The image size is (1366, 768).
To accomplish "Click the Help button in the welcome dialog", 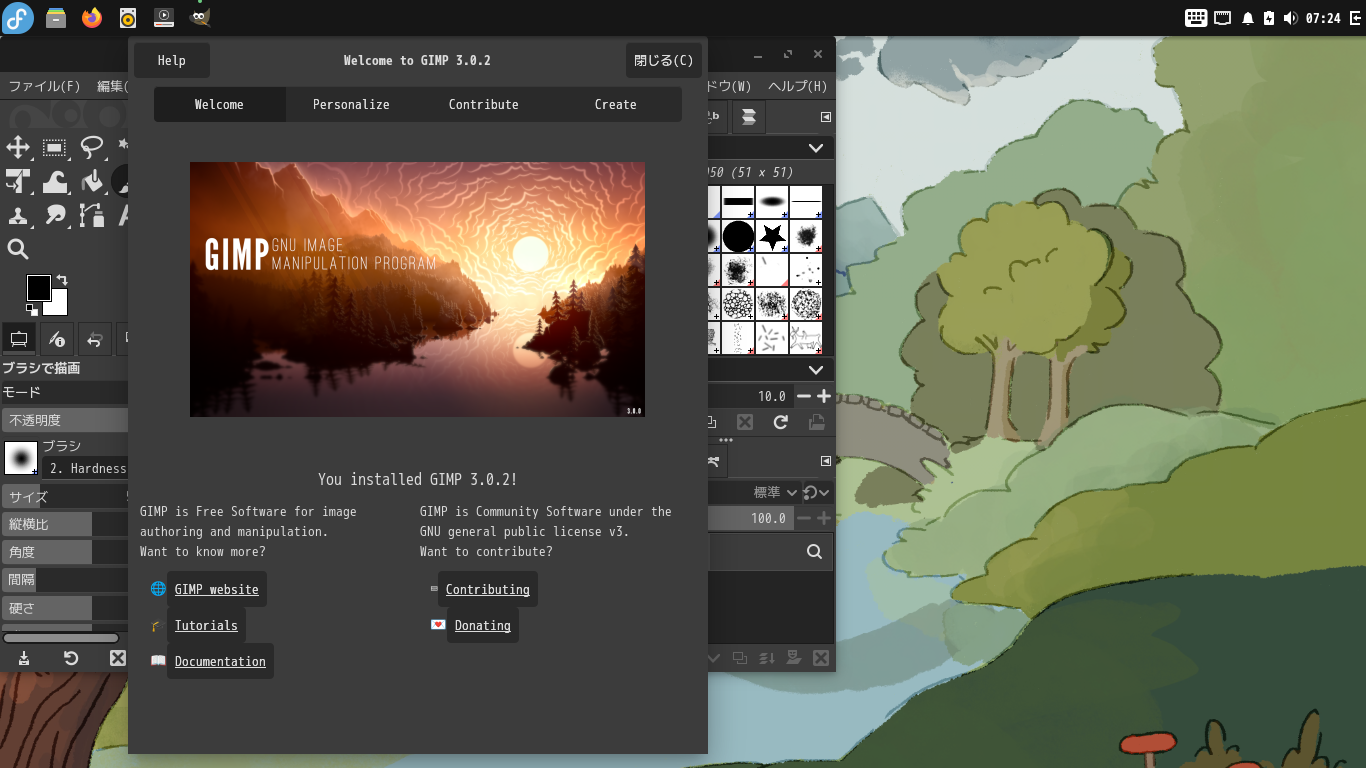I will pos(172,60).
